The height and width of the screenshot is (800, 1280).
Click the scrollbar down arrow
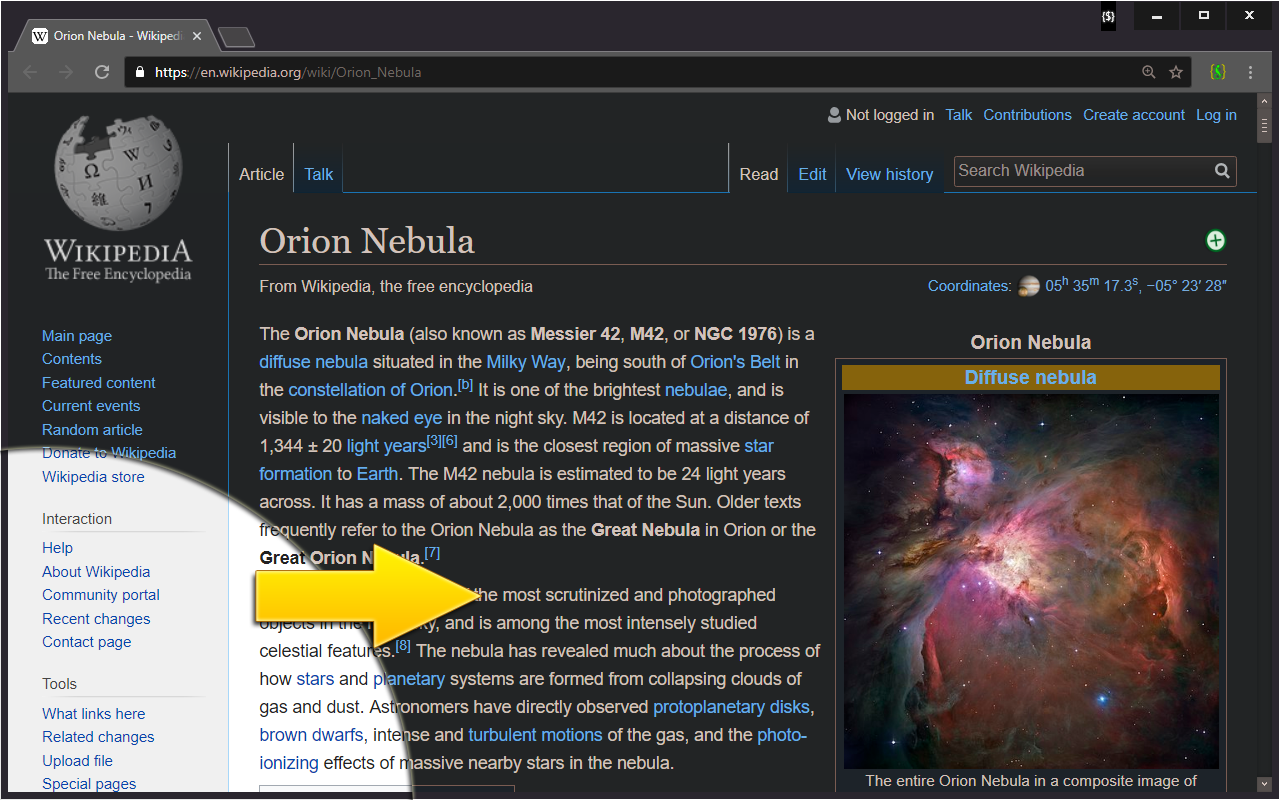click(1264, 783)
